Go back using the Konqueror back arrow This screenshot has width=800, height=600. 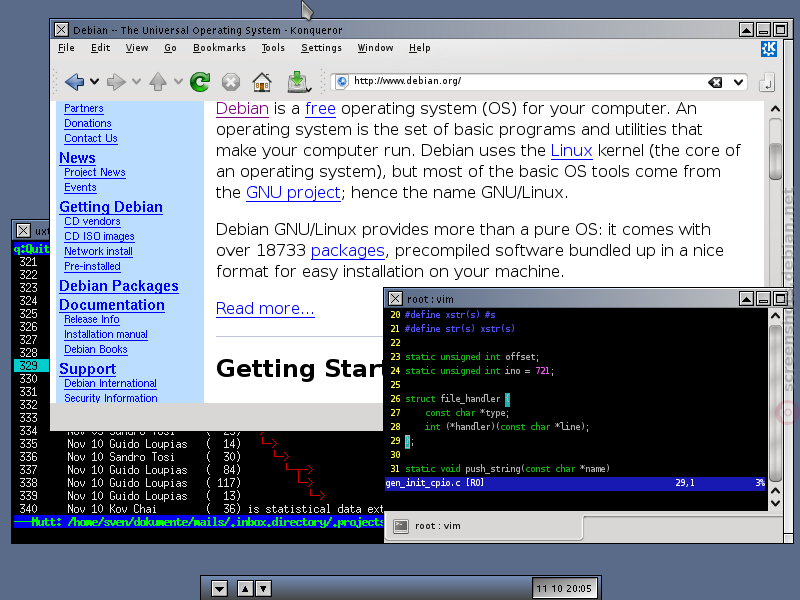pos(74,82)
